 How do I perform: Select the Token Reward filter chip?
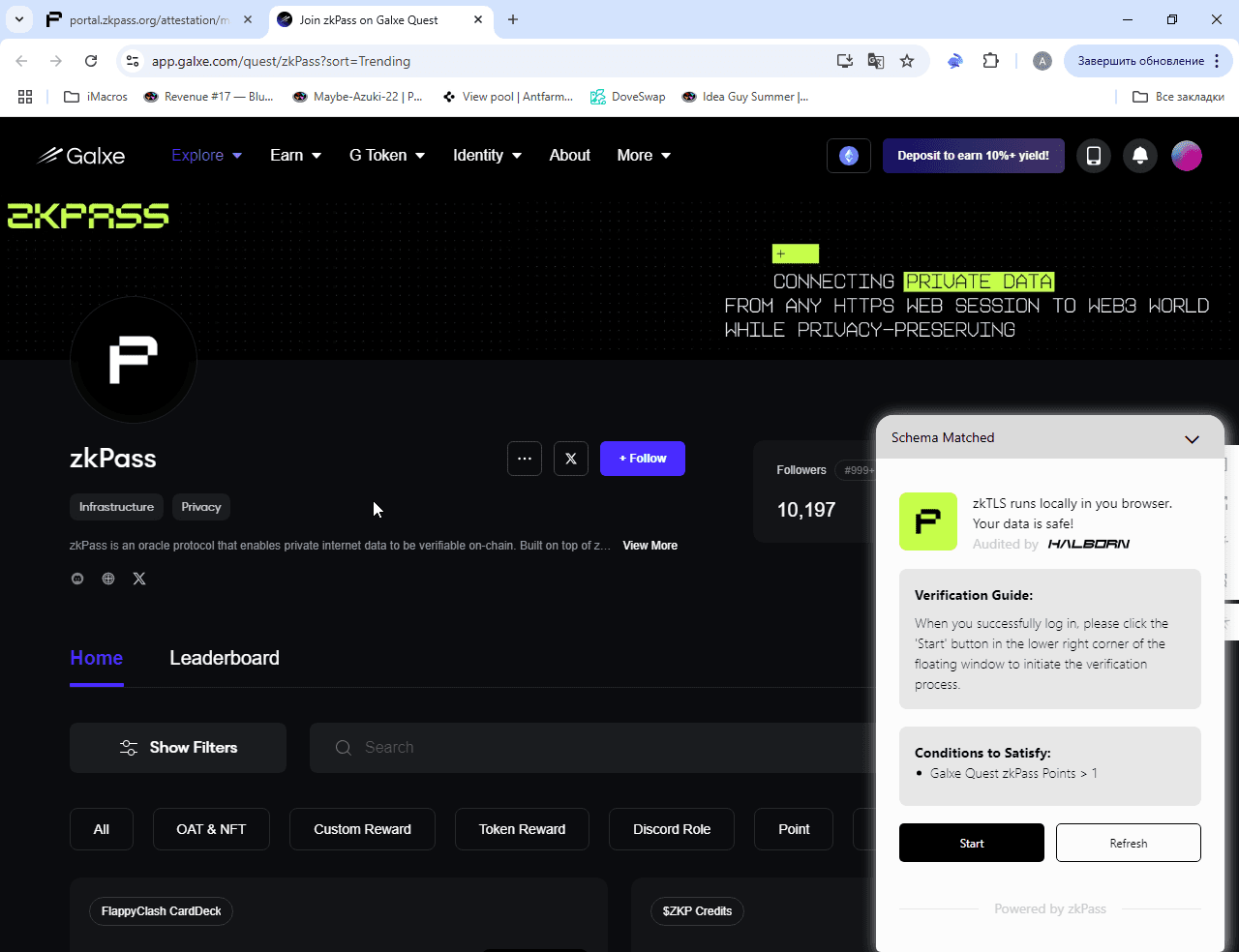[x=522, y=829]
